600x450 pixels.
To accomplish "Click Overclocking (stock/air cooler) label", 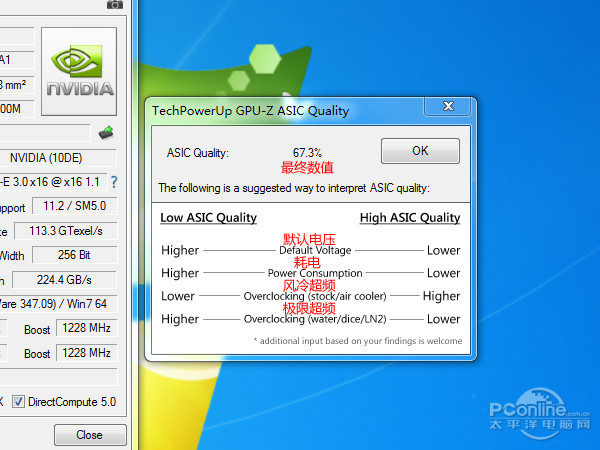I will tap(315, 296).
